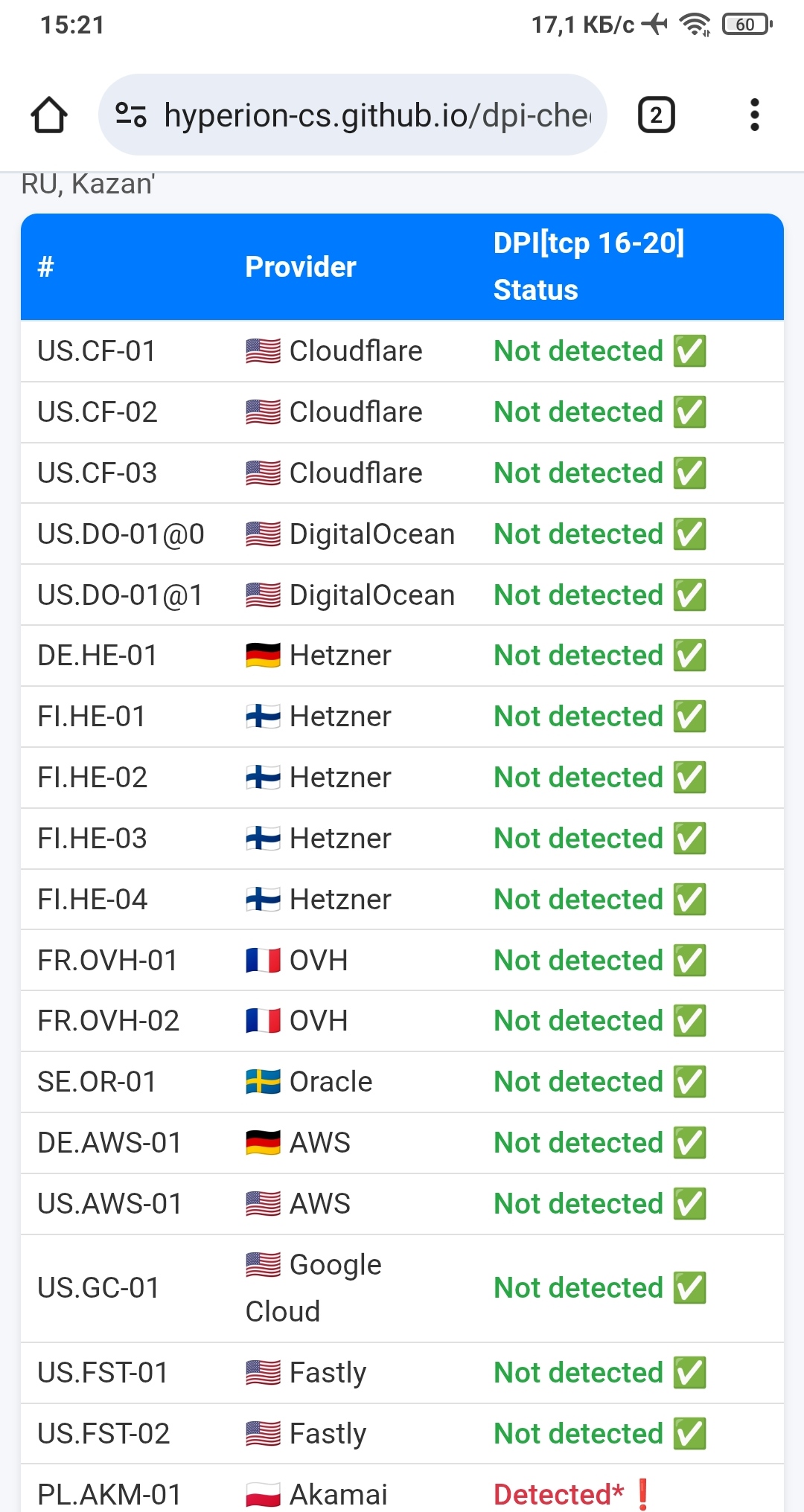
Task: Tap the Sweden flag beside Oracle
Action: coord(264,1082)
